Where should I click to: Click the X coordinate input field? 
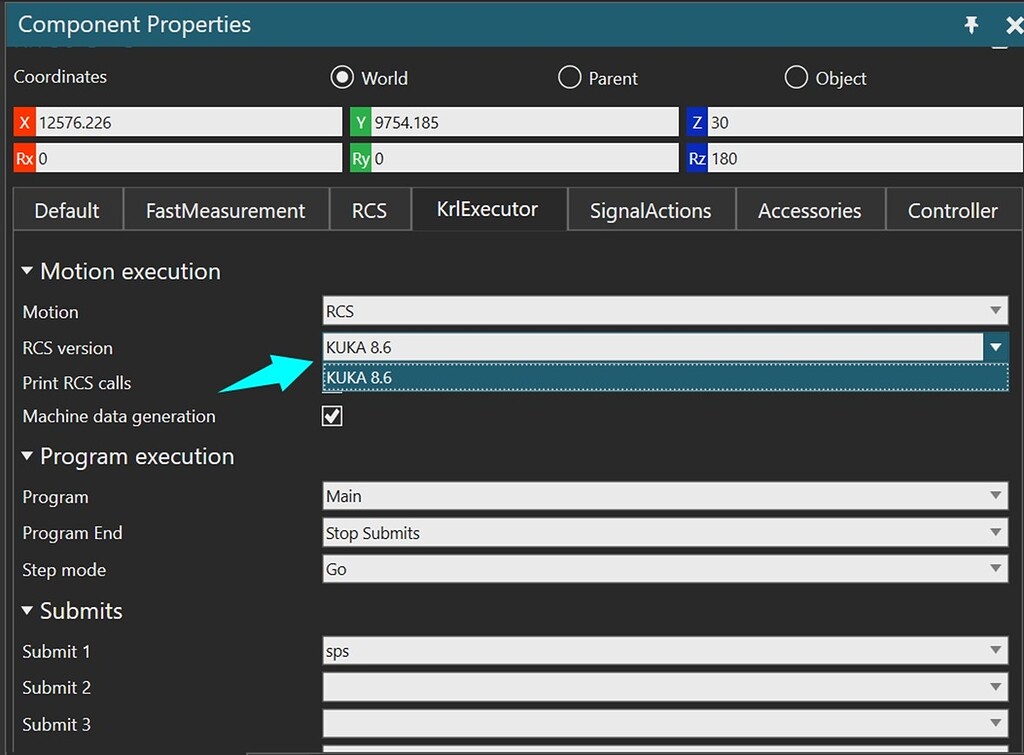pos(180,121)
